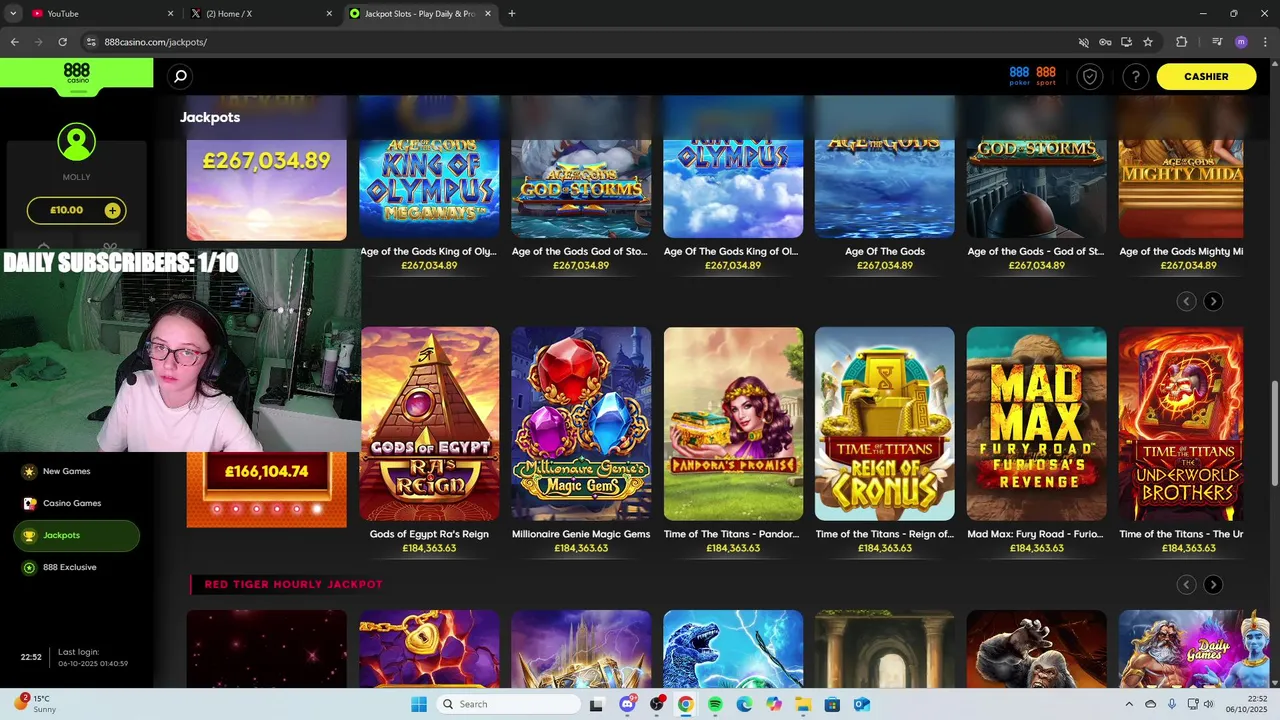This screenshot has height=720, width=1280.
Task: Open the 888 sport logo link
Action: pos(1046,76)
